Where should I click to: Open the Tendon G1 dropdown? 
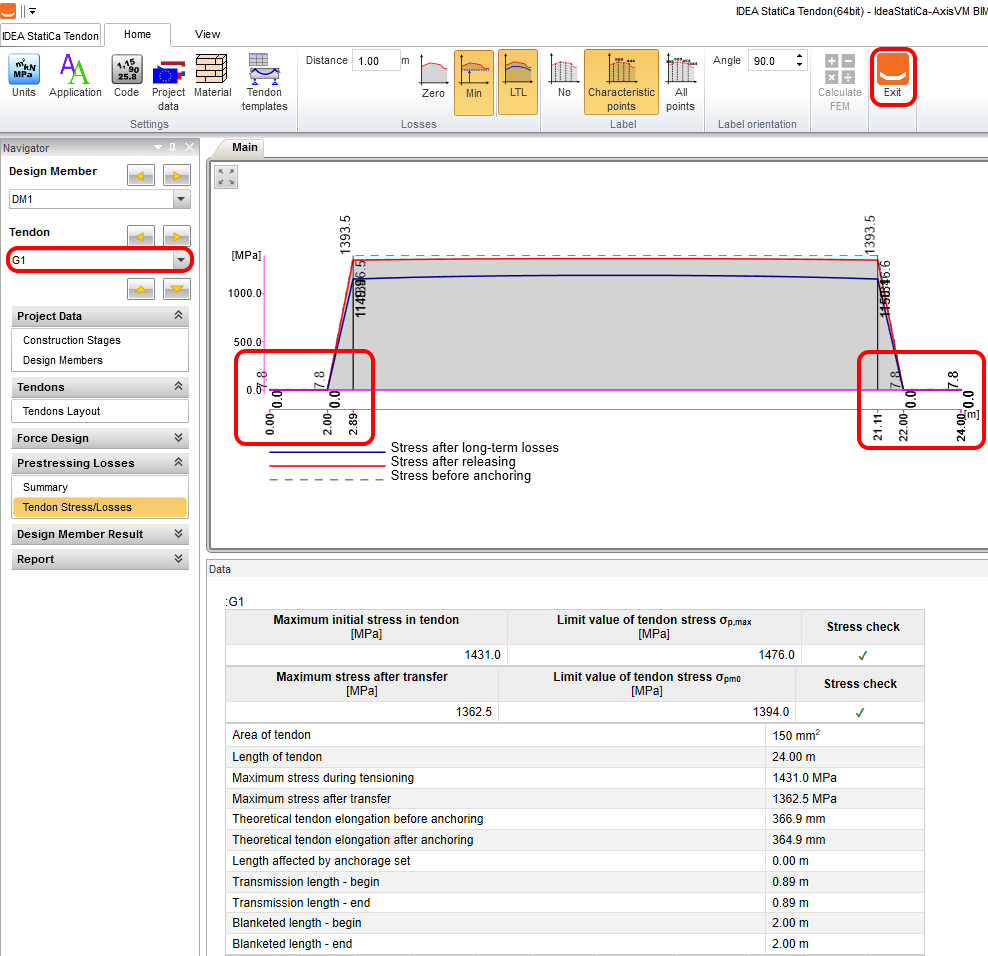pos(181,261)
